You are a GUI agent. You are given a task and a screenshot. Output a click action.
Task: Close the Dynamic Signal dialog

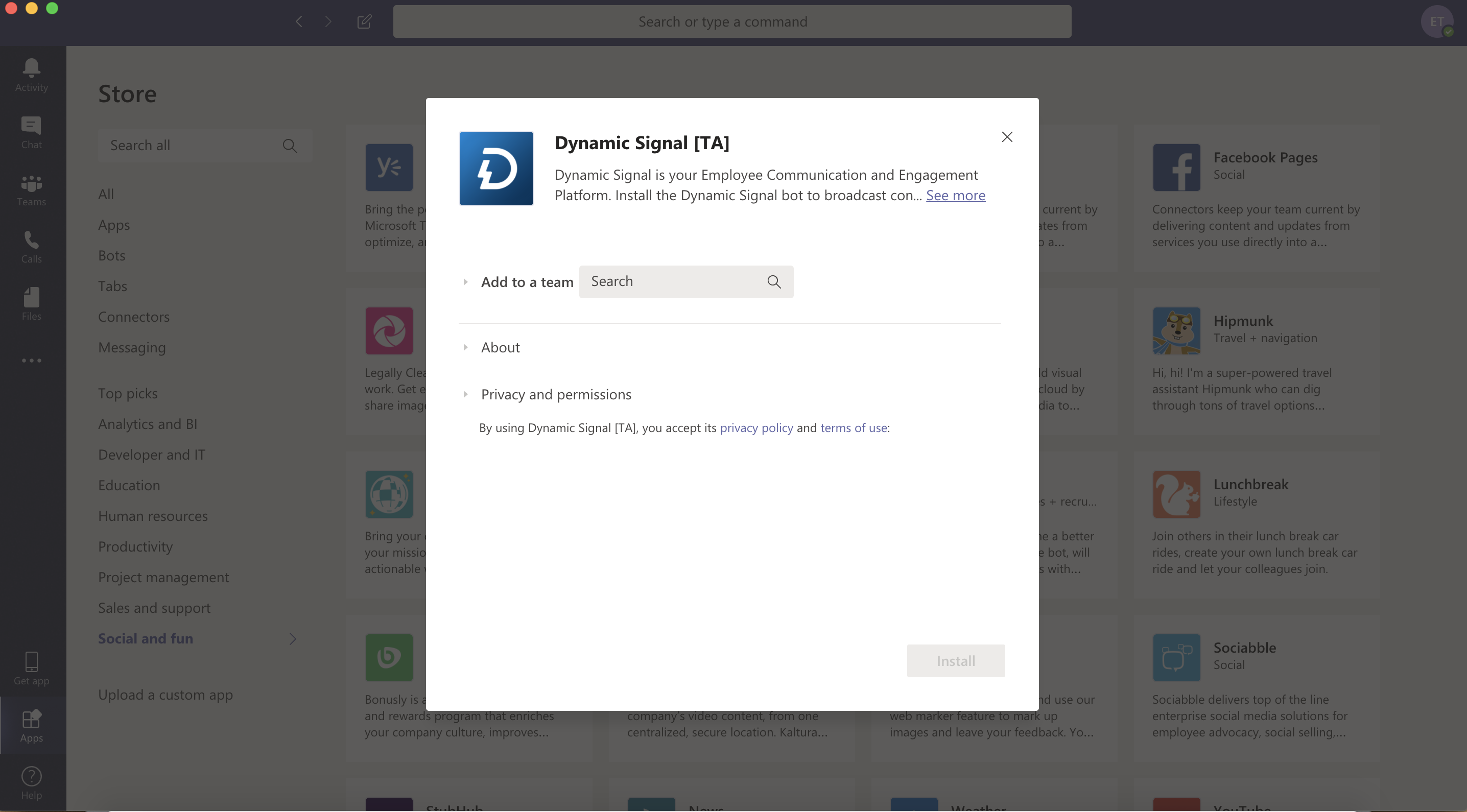pos(1006,137)
